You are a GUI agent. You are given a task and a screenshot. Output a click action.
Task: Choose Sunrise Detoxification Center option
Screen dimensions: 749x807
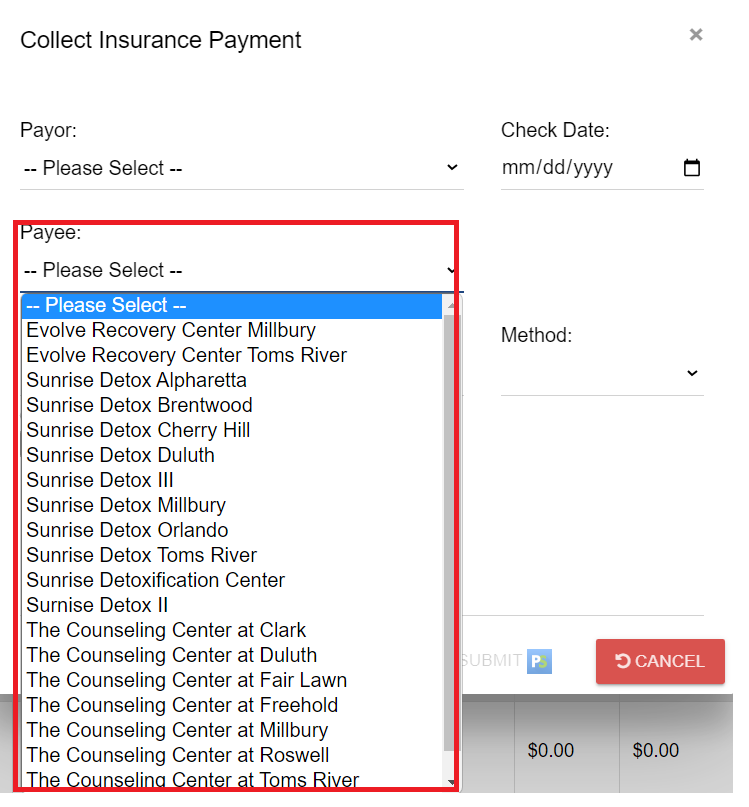(x=156, y=580)
